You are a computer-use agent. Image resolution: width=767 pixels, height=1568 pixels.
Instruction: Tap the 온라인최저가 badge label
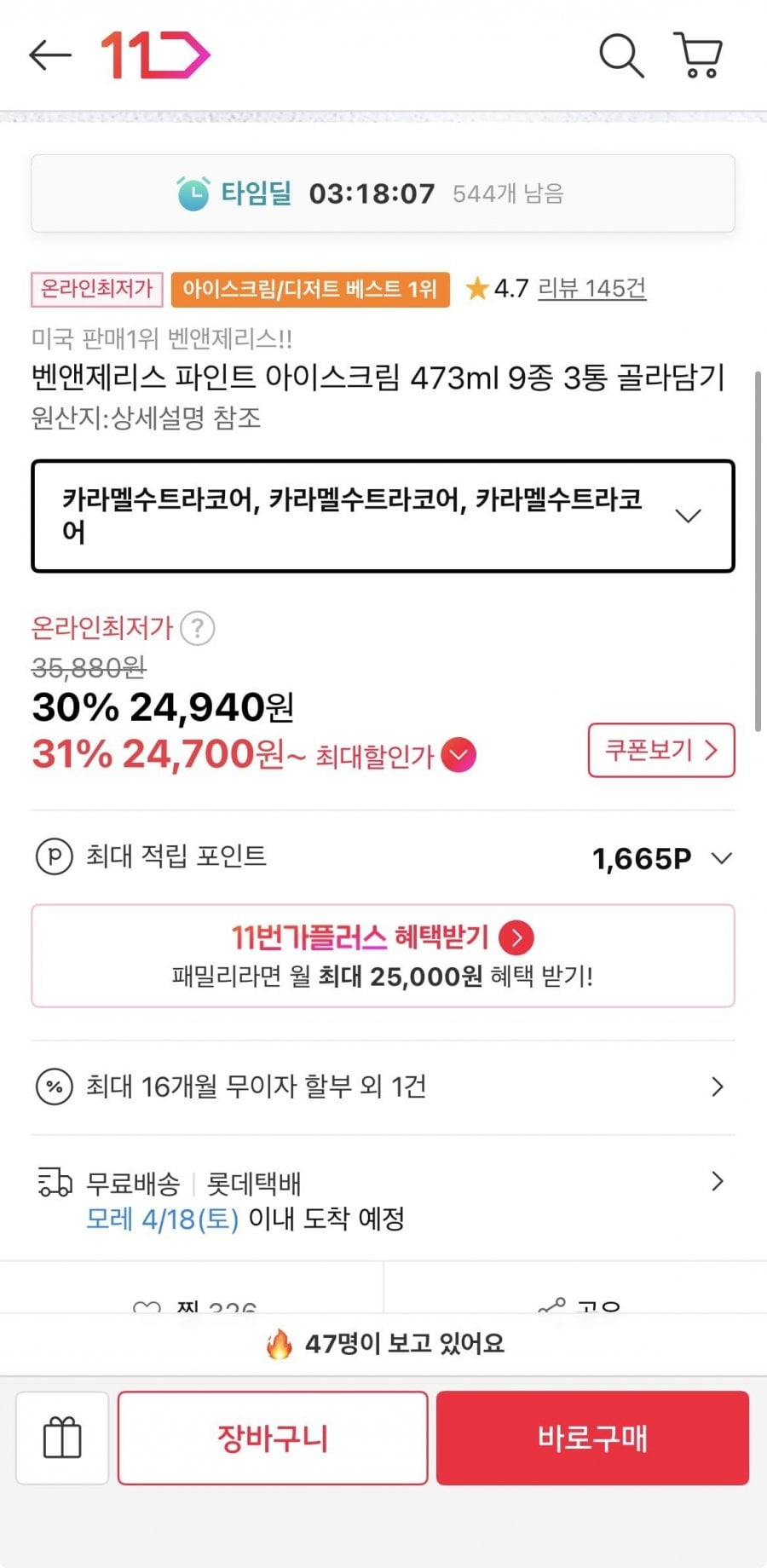[97, 290]
